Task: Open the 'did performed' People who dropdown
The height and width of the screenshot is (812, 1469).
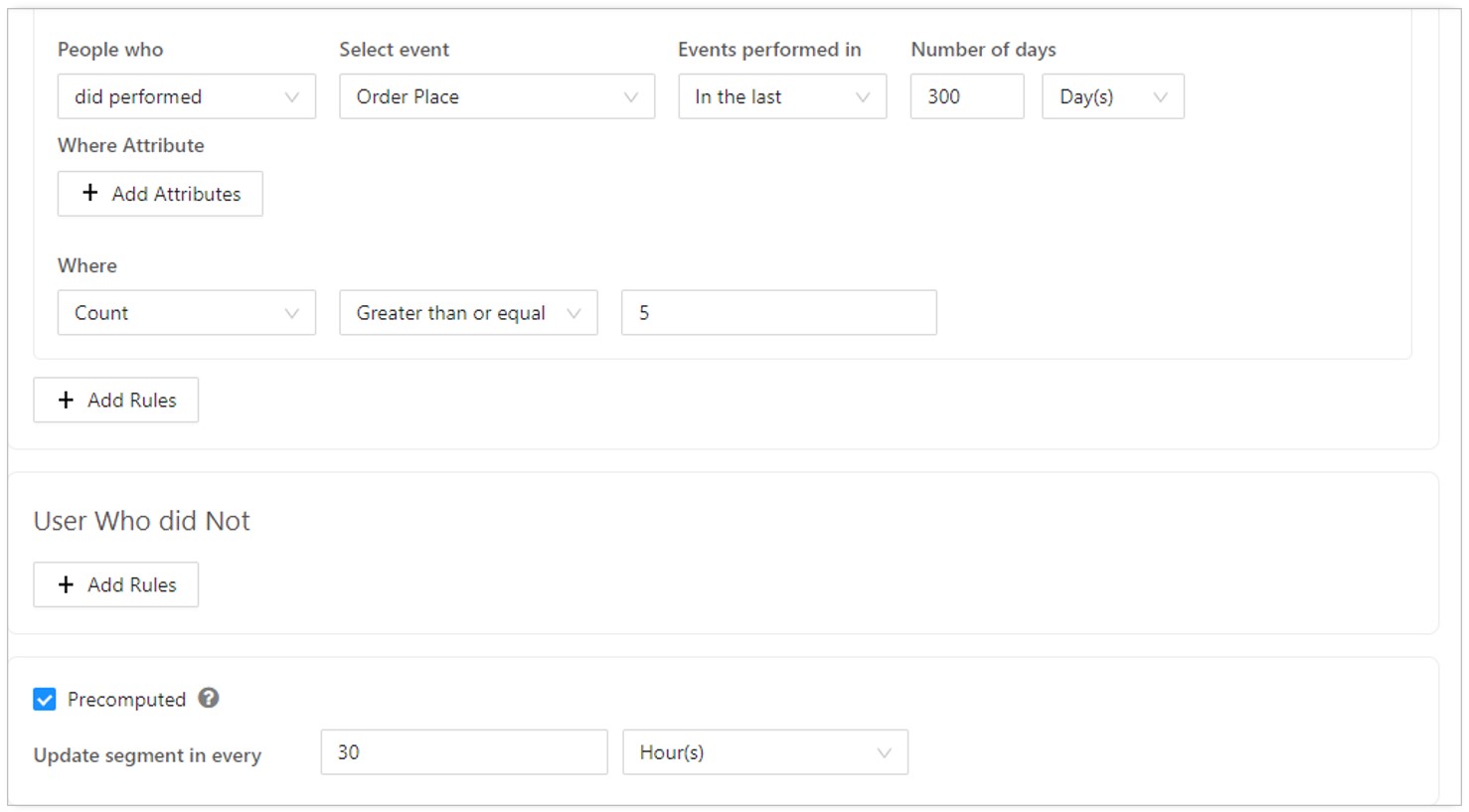Action: pos(186,96)
